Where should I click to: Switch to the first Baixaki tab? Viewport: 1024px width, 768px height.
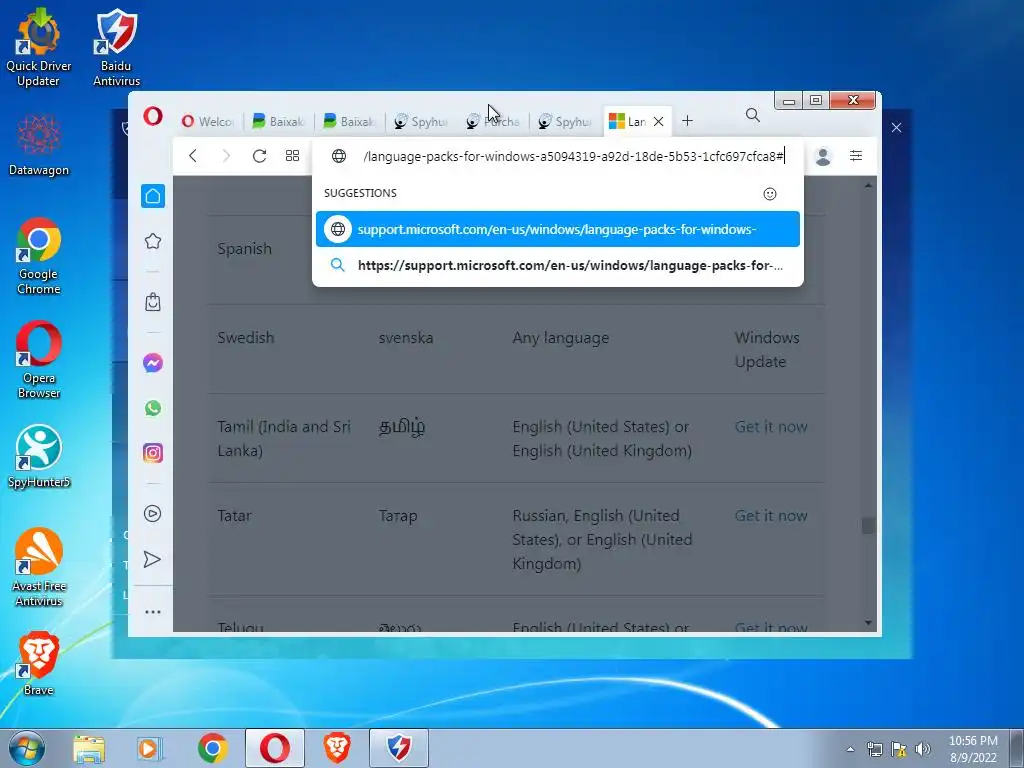278,121
